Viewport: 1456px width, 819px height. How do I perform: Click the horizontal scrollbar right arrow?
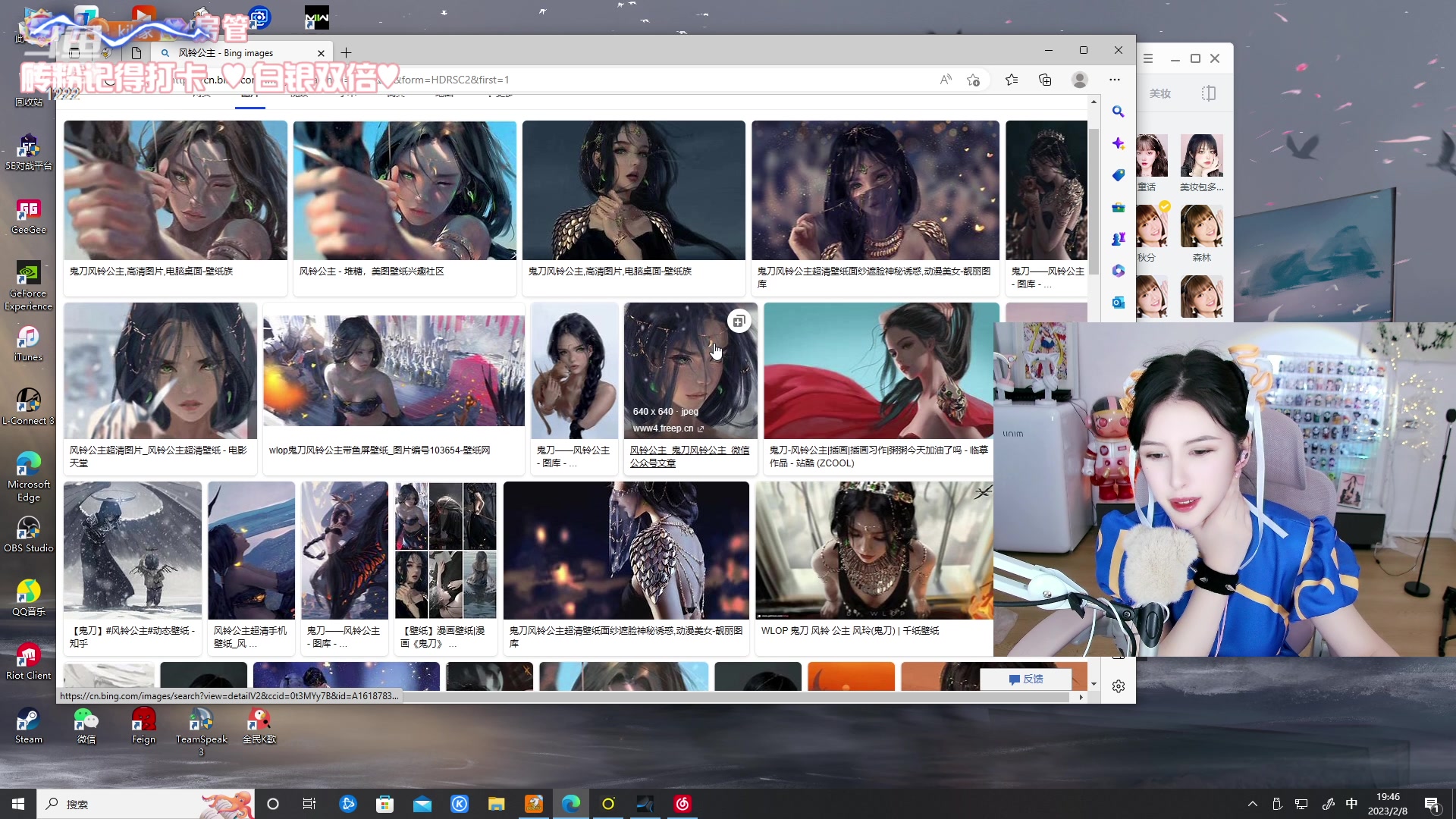(1081, 697)
